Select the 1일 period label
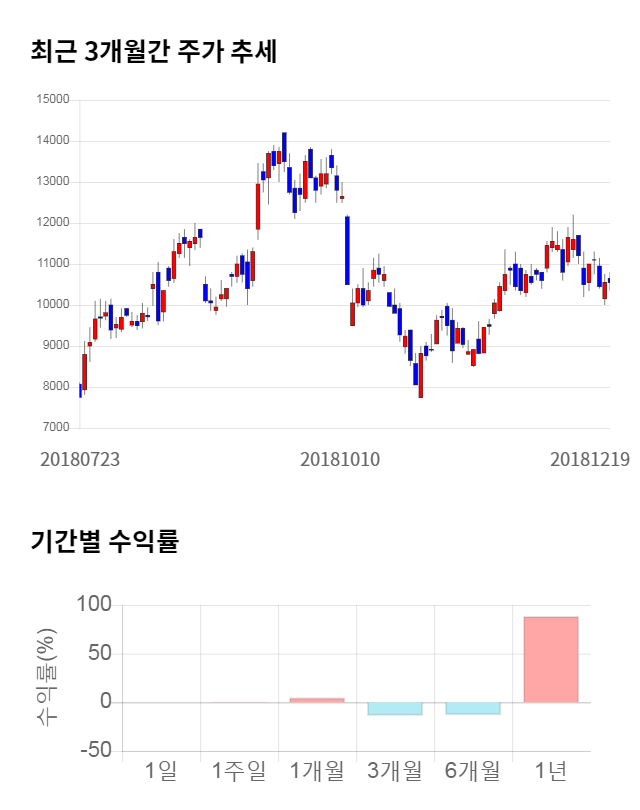 click(x=161, y=770)
